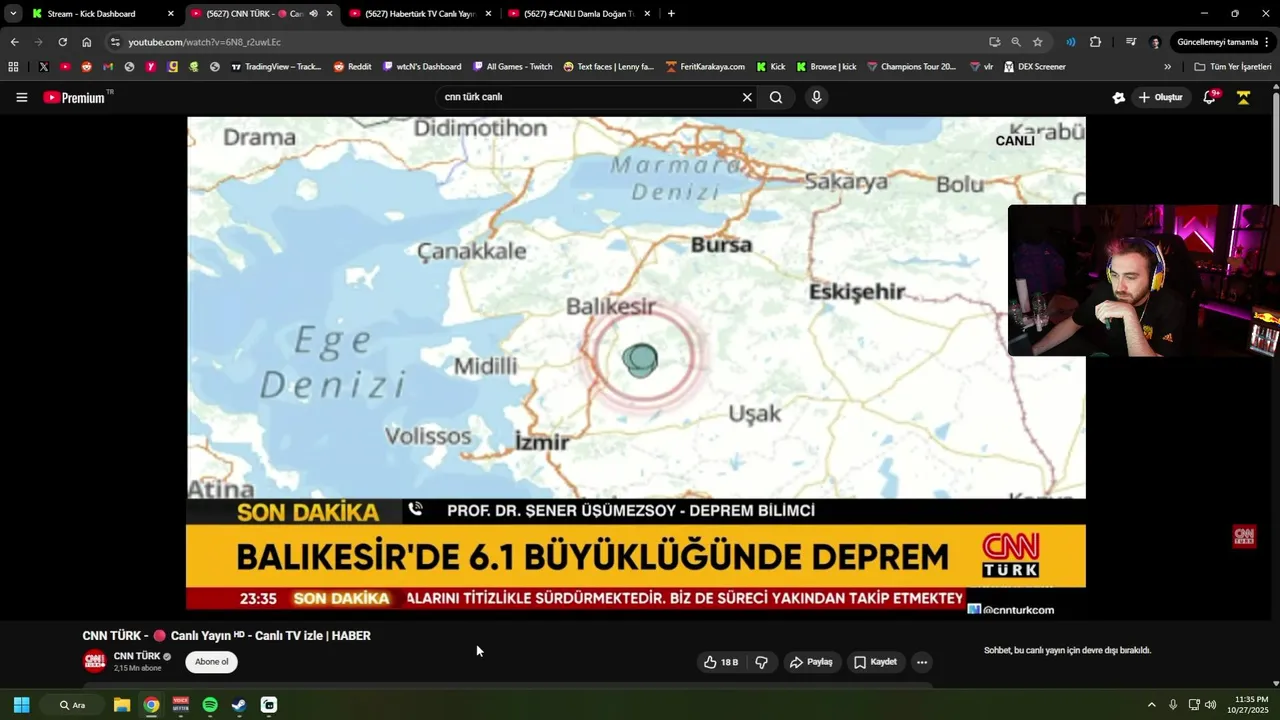Screen dimensions: 1280x720
Task: Open the CNN TÜRK channel name link
Action: [x=137, y=656]
